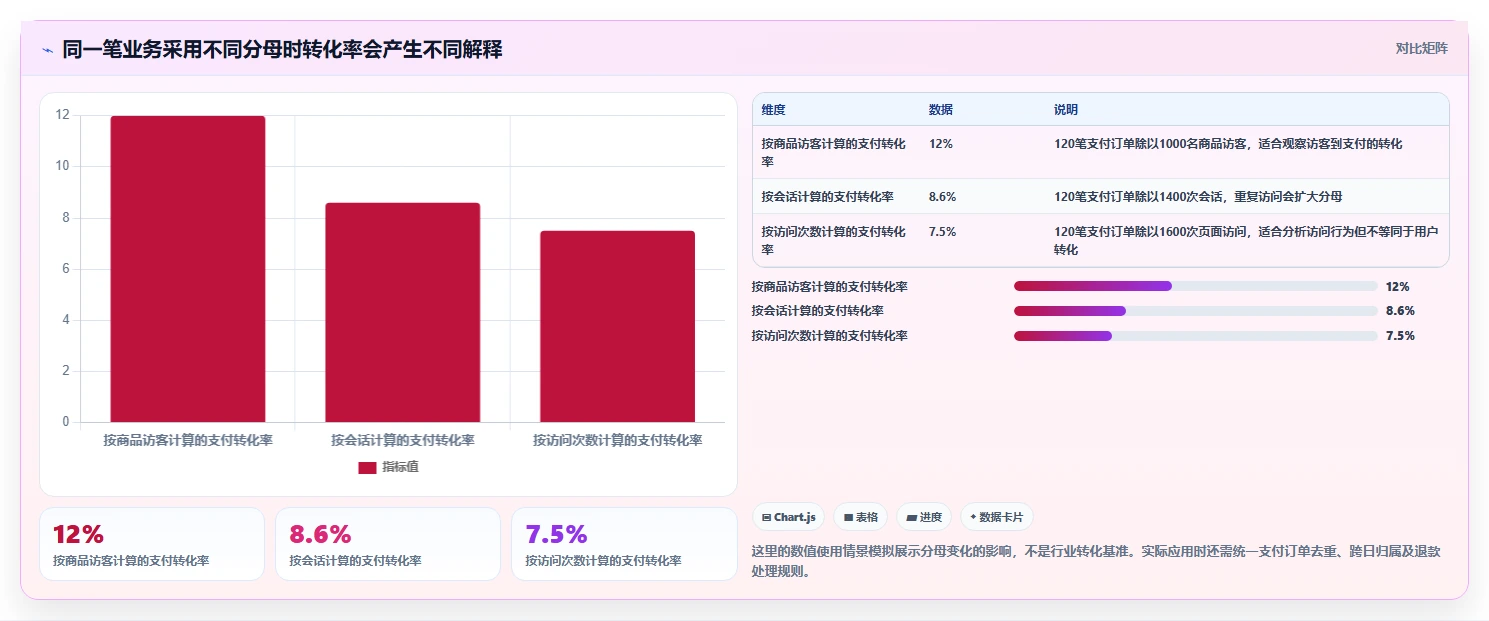Viewport: 1489px width, 621px height.
Task: Click the description mentioning 1000名商品访客
Action: [1228, 144]
